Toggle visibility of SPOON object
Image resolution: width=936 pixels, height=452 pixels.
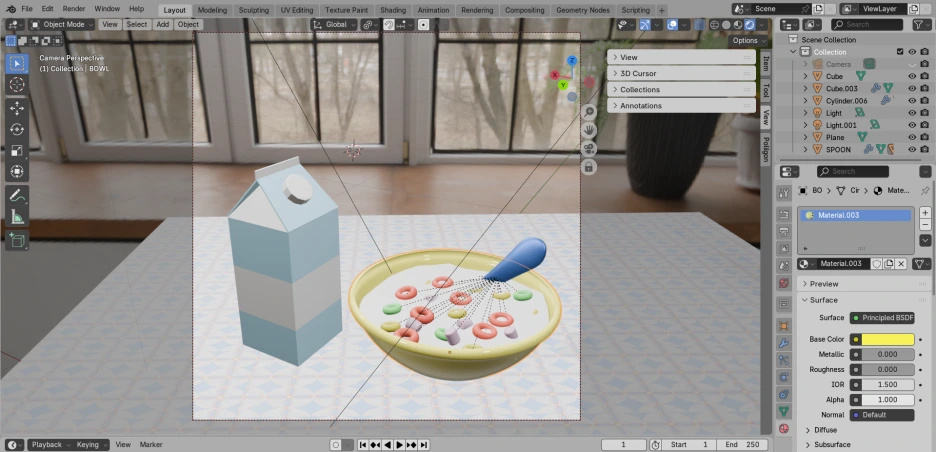point(912,149)
